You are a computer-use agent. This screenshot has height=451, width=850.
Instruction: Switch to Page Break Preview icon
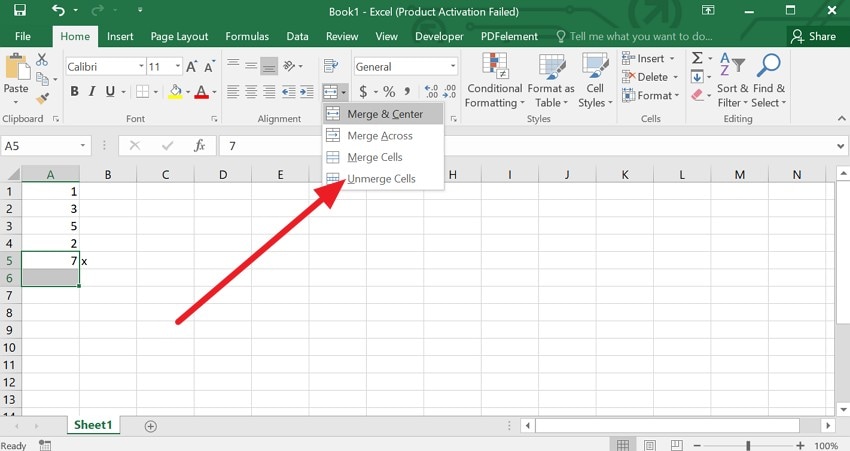click(677, 446)
